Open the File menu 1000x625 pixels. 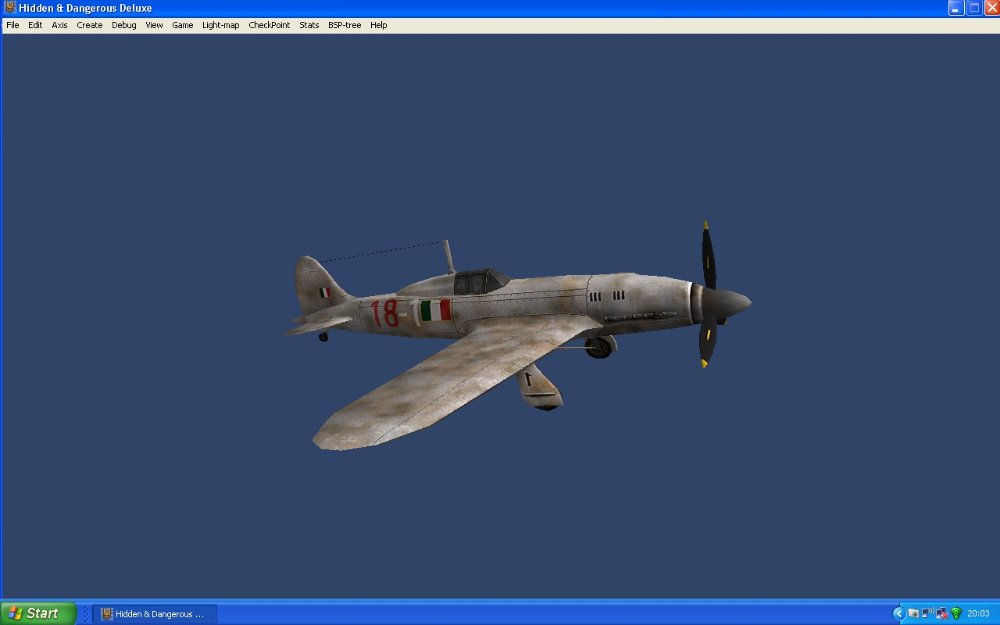12,25
